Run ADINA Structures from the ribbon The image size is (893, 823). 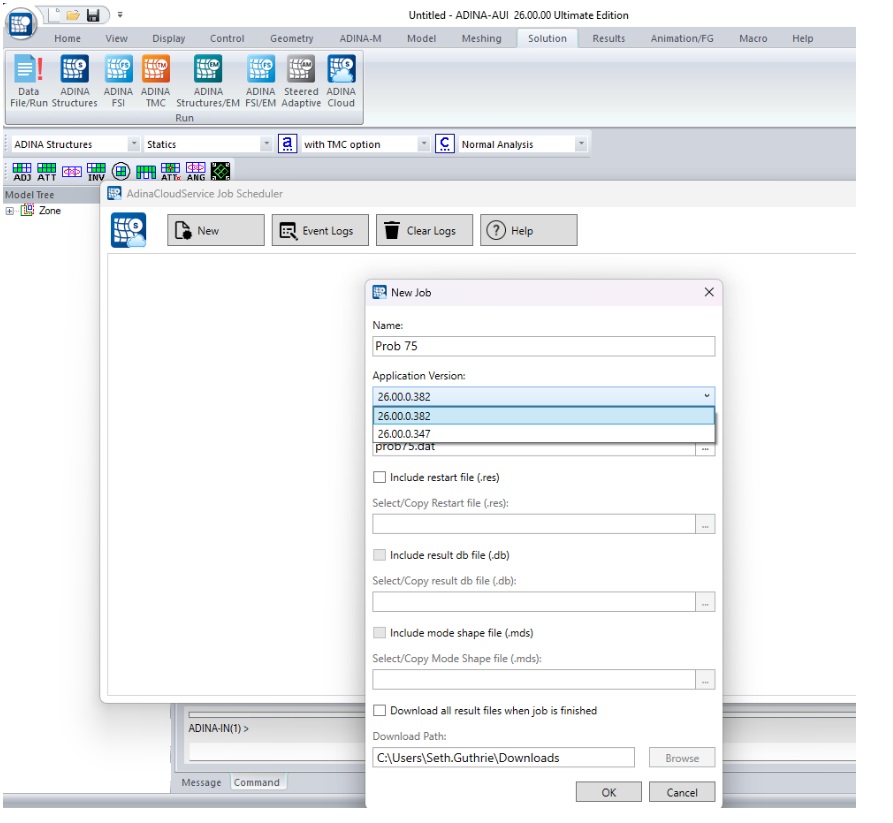(75, 80)
